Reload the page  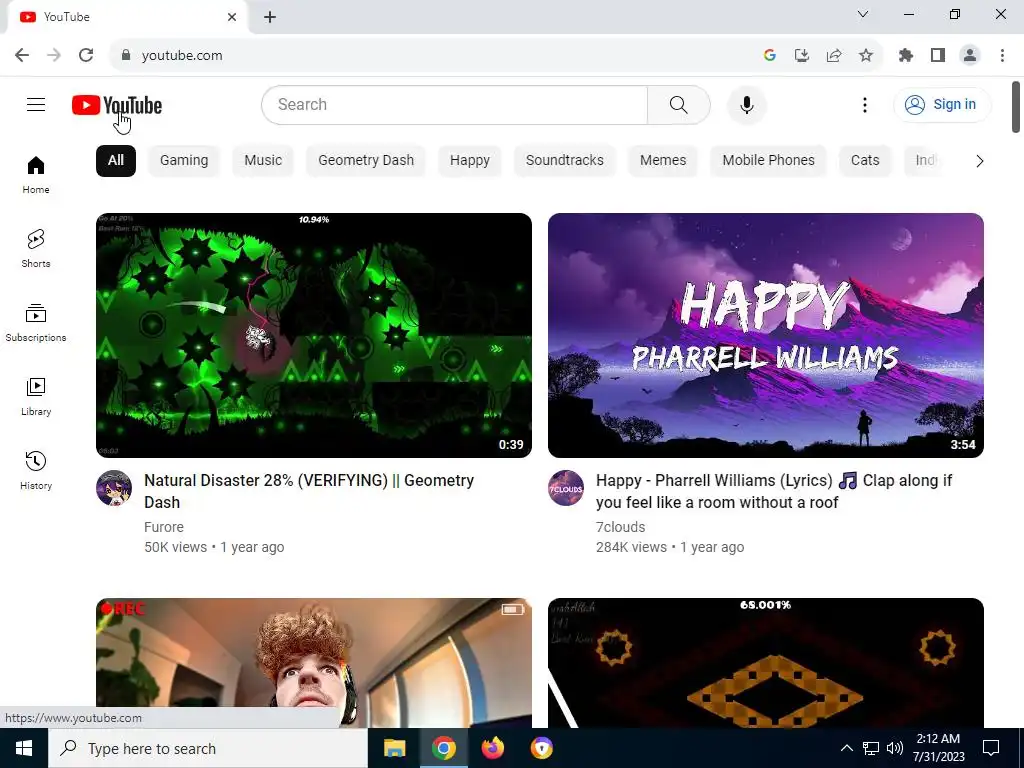click(x=86, y=55)
